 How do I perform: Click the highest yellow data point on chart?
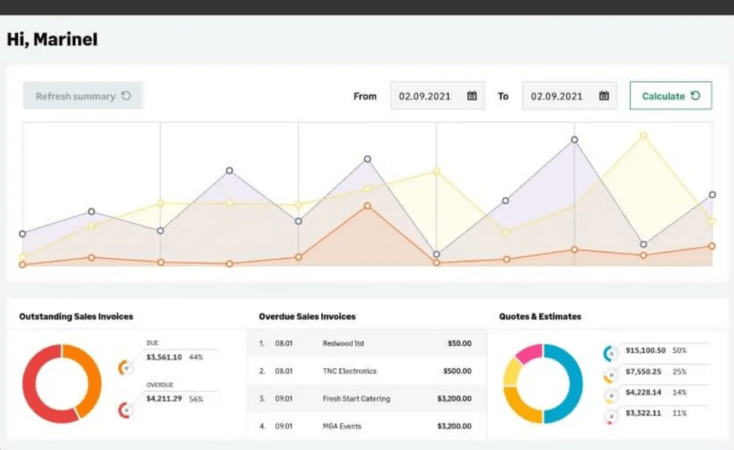[x=643, y=133]
